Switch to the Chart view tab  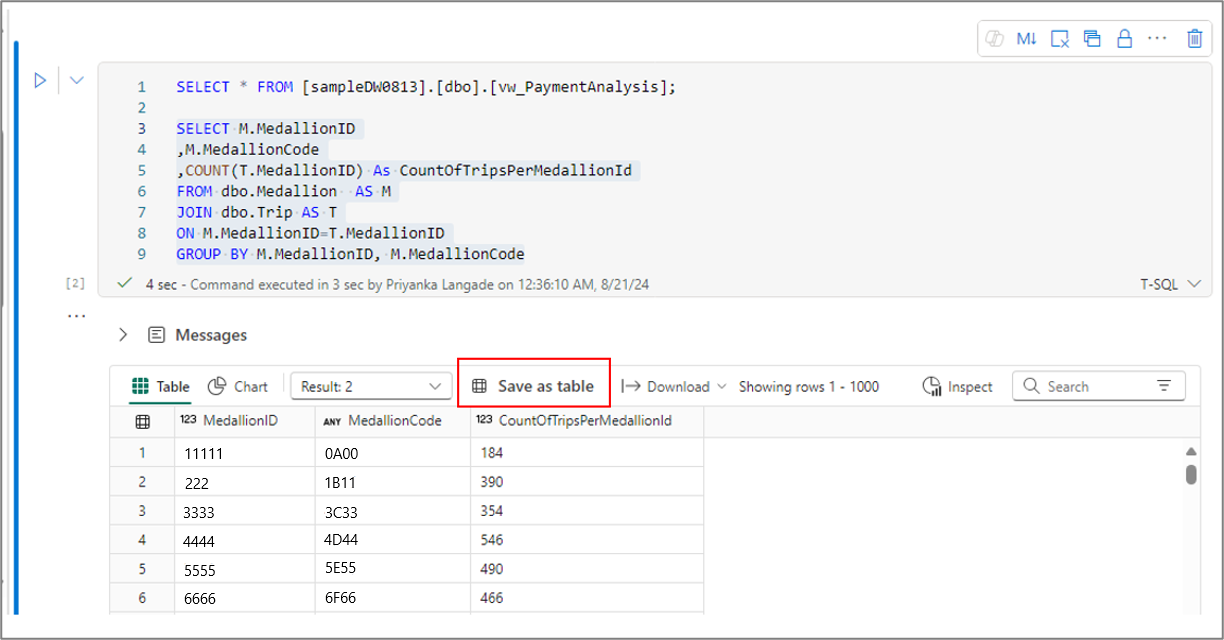click(238, 386)
